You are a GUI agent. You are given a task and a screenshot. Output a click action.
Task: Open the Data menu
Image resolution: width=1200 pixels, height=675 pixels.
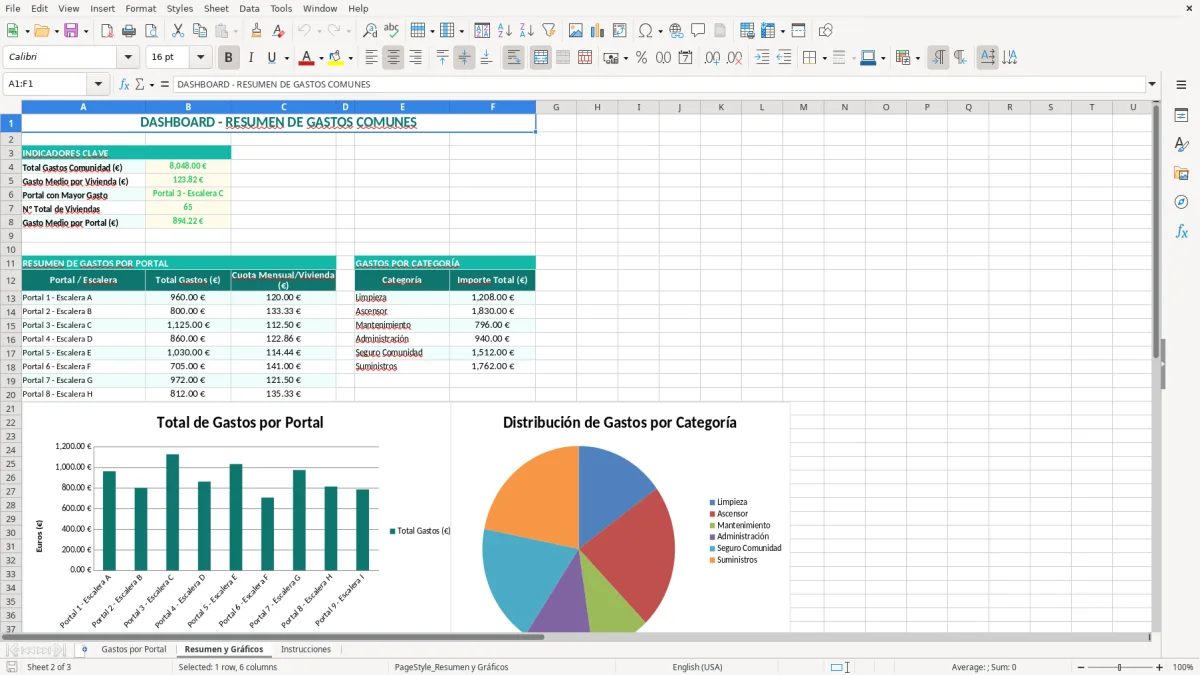249,8
